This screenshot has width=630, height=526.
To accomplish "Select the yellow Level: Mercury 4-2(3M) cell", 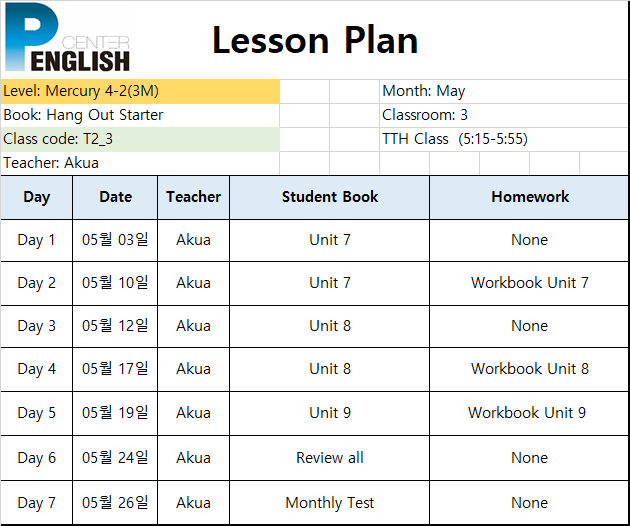I will pyautogui.click(x=140, y=91).
